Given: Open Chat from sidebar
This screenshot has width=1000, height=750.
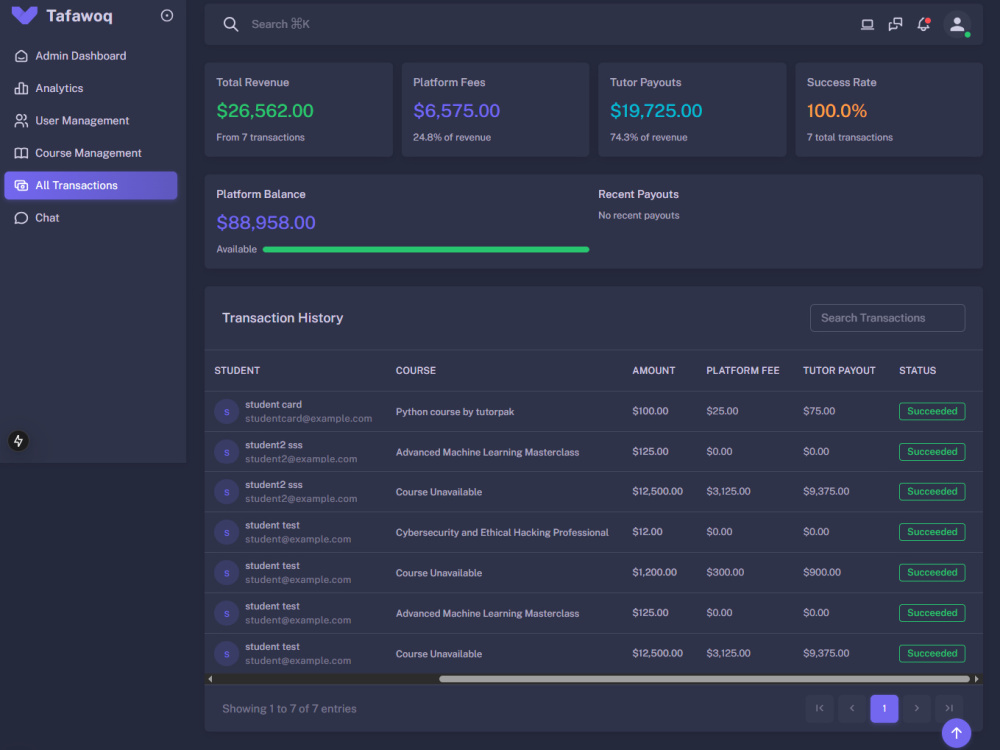Looking at the screenshot, I should pos(91,218).
